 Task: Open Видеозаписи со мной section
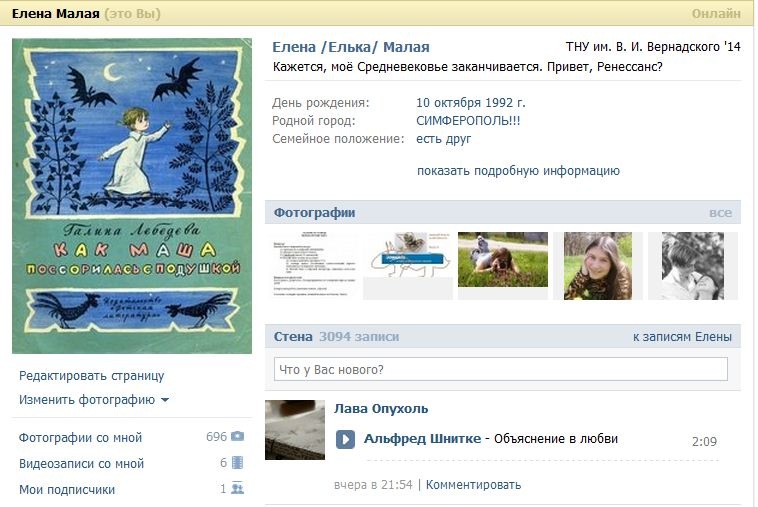81,463
